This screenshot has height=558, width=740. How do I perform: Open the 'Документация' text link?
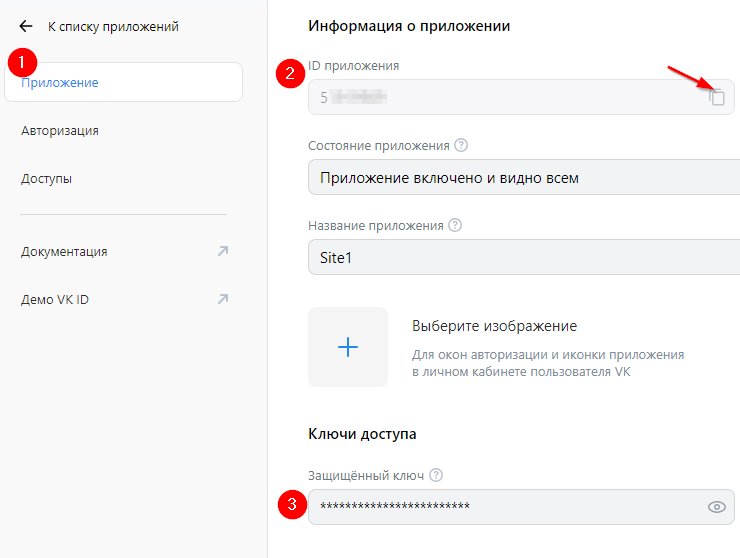coord(64,252)
